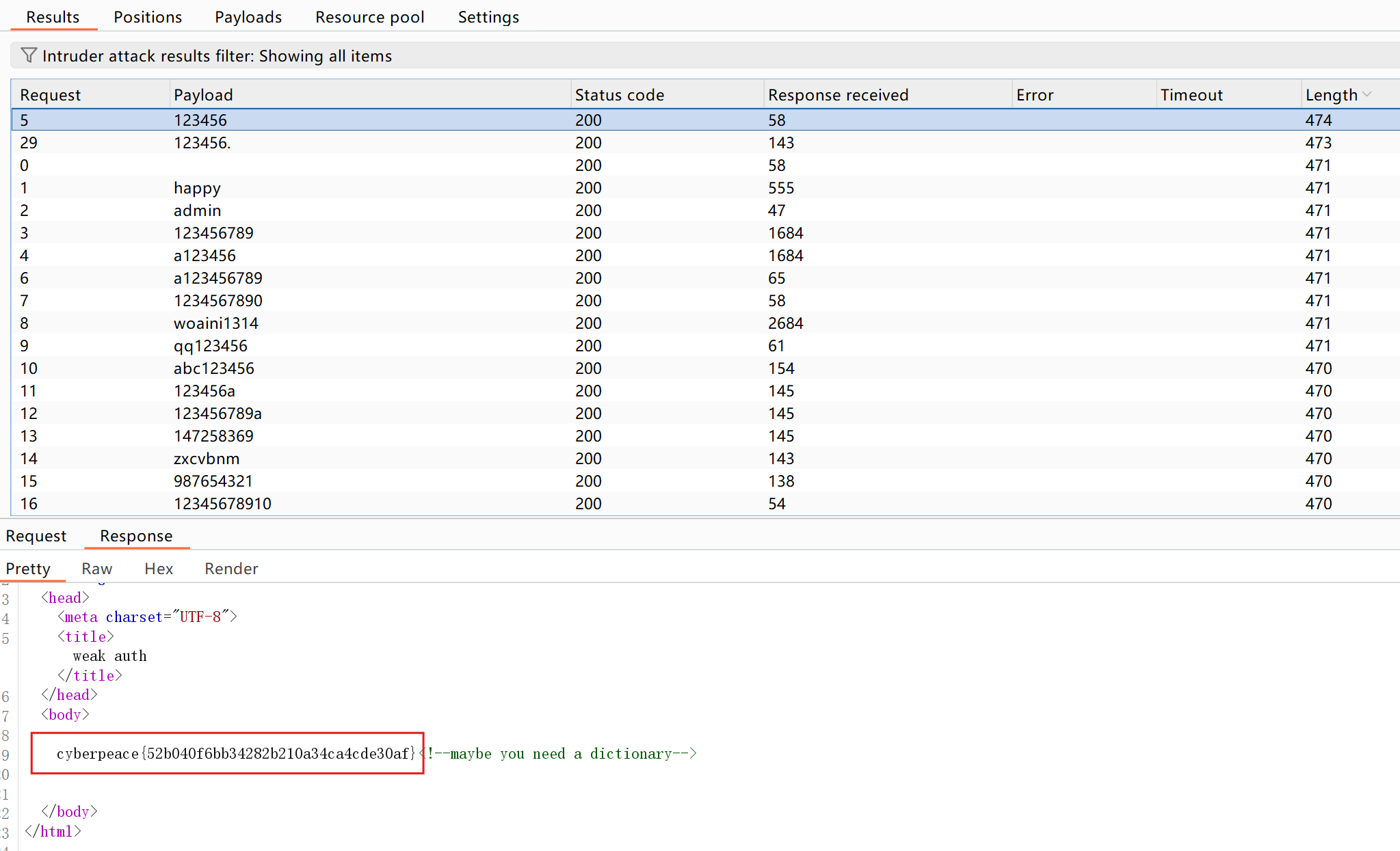The height and width of the screenshot is (851, 1400).
Task: Click the cyberpeace flag text in response
Action: point(235,753)
